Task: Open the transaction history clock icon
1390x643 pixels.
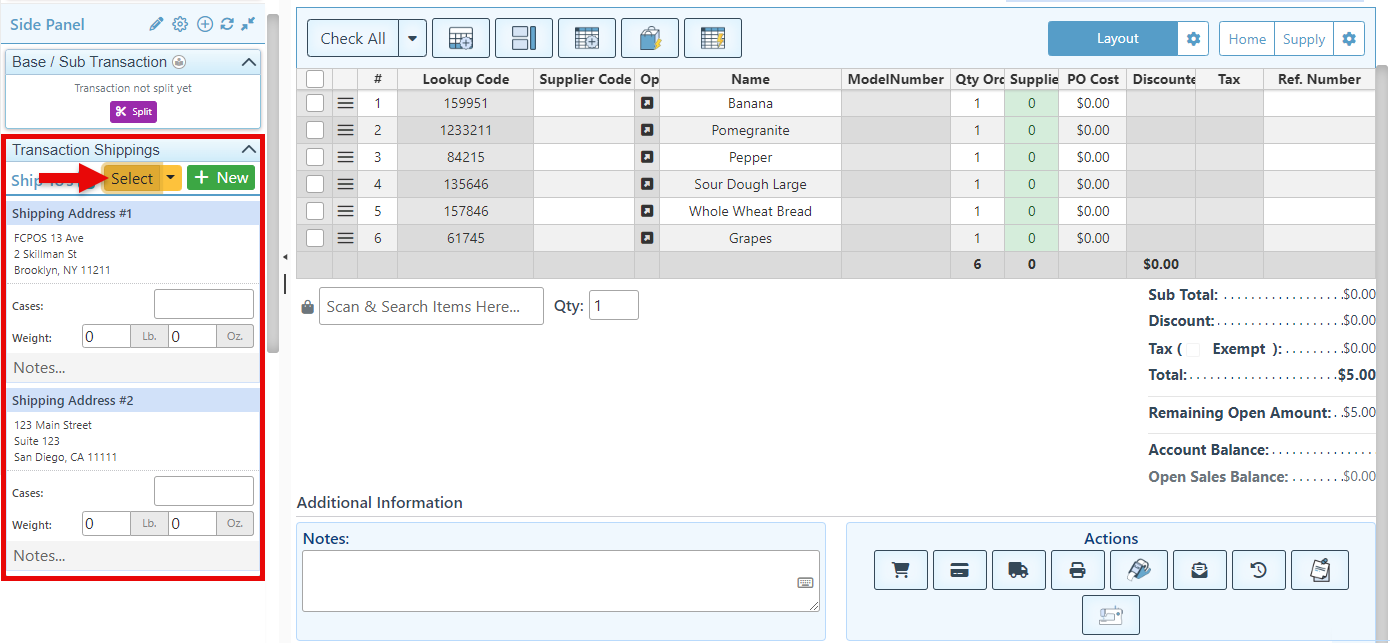Action: (1258, 570)
